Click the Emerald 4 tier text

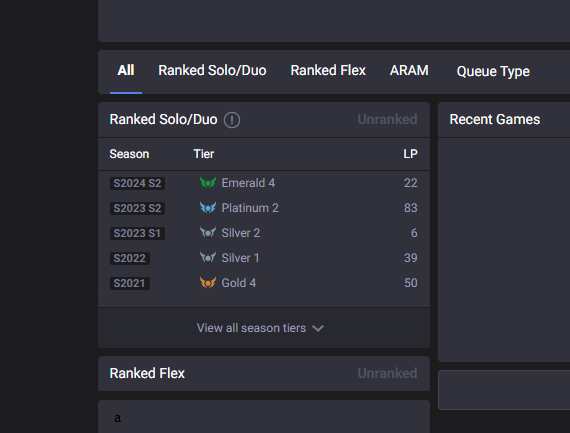[248, 183]
